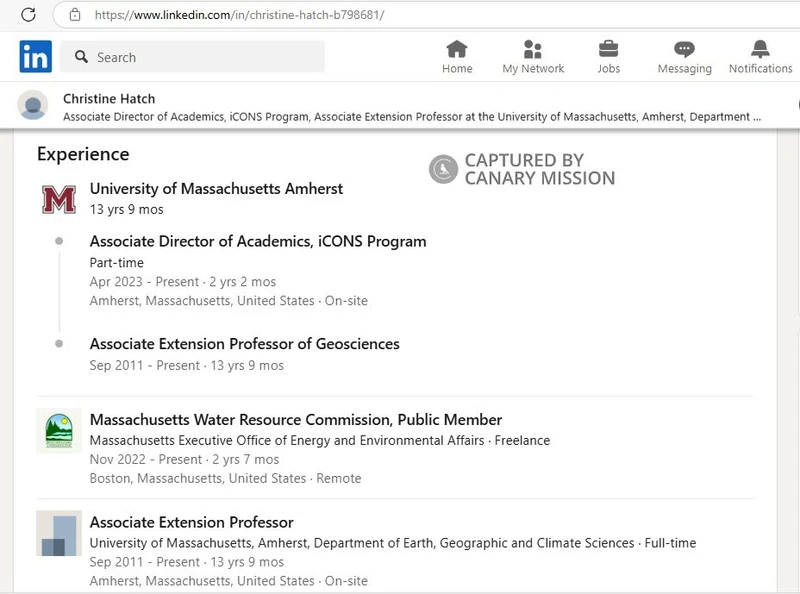800x594 pixels.
Task: Click the Part-time employment type text
Action: (117, 263)
